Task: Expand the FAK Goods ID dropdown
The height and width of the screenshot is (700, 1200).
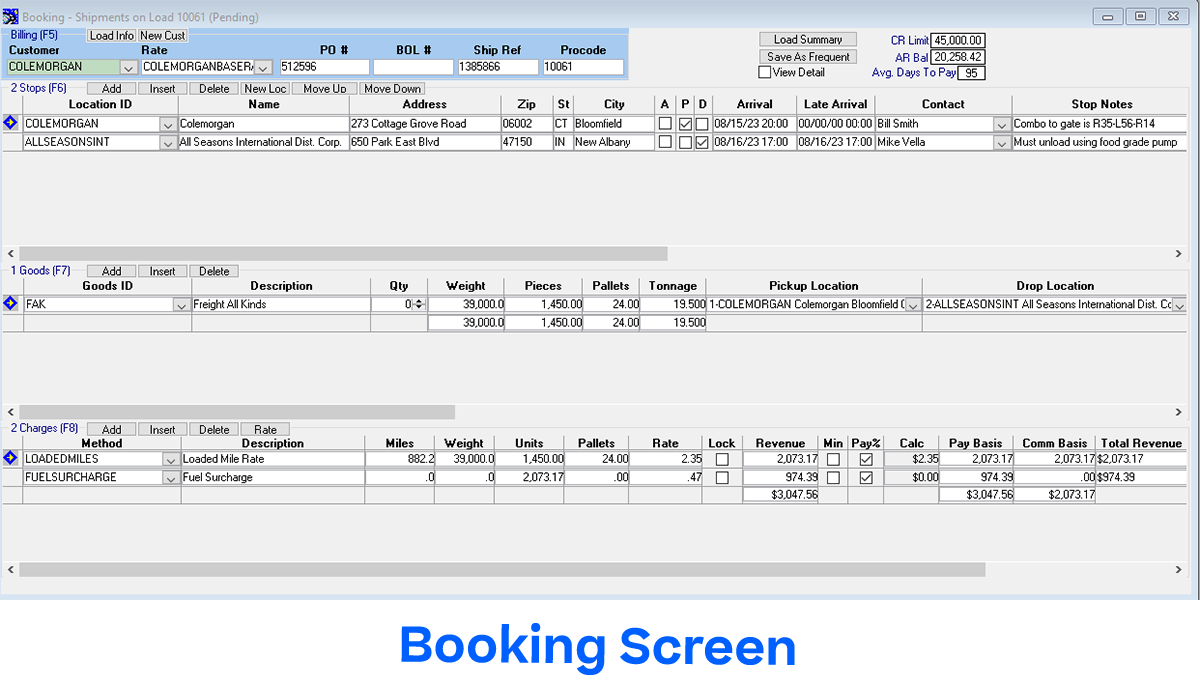Action: point(181,305)
